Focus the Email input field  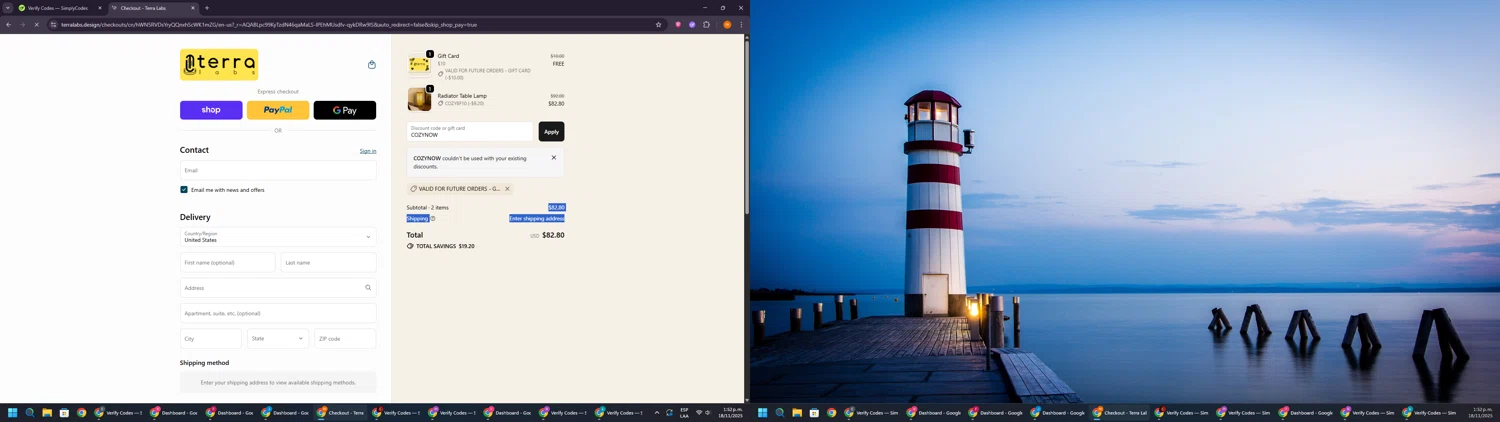coord(278,170)
